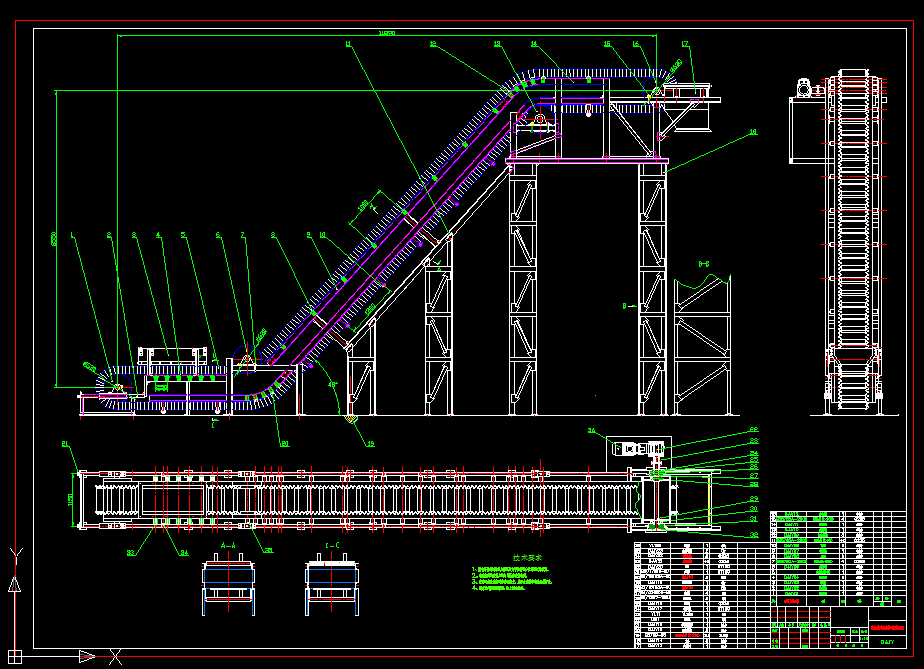Click the 48° angle dimension text
This screenshot has width=924, height=669.
click(x=333, y=385)
